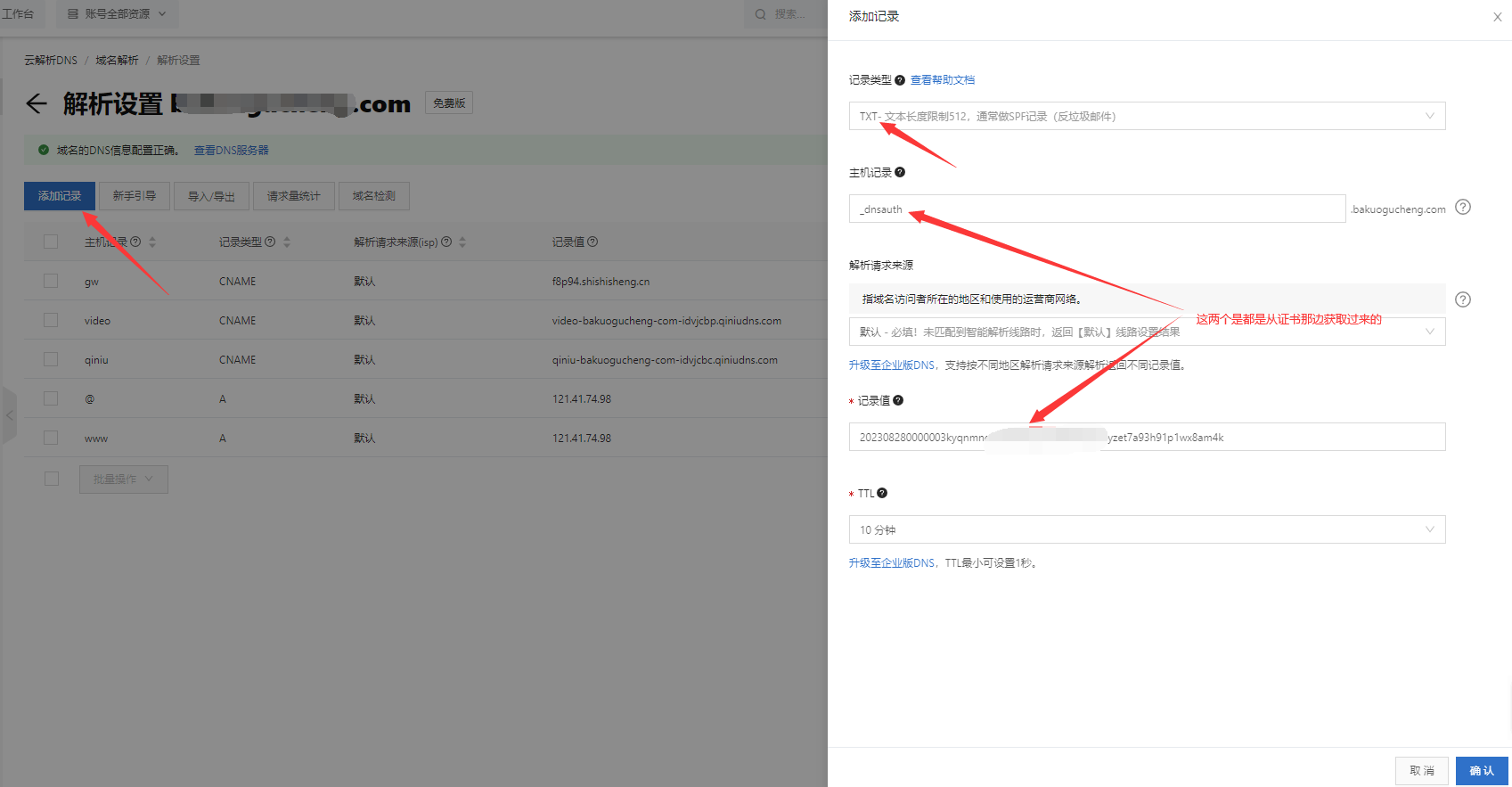Click help icon next to 记录类型 label
Image resolution: width=1512 pixels, height=787 pixels.
click(900, 80)
